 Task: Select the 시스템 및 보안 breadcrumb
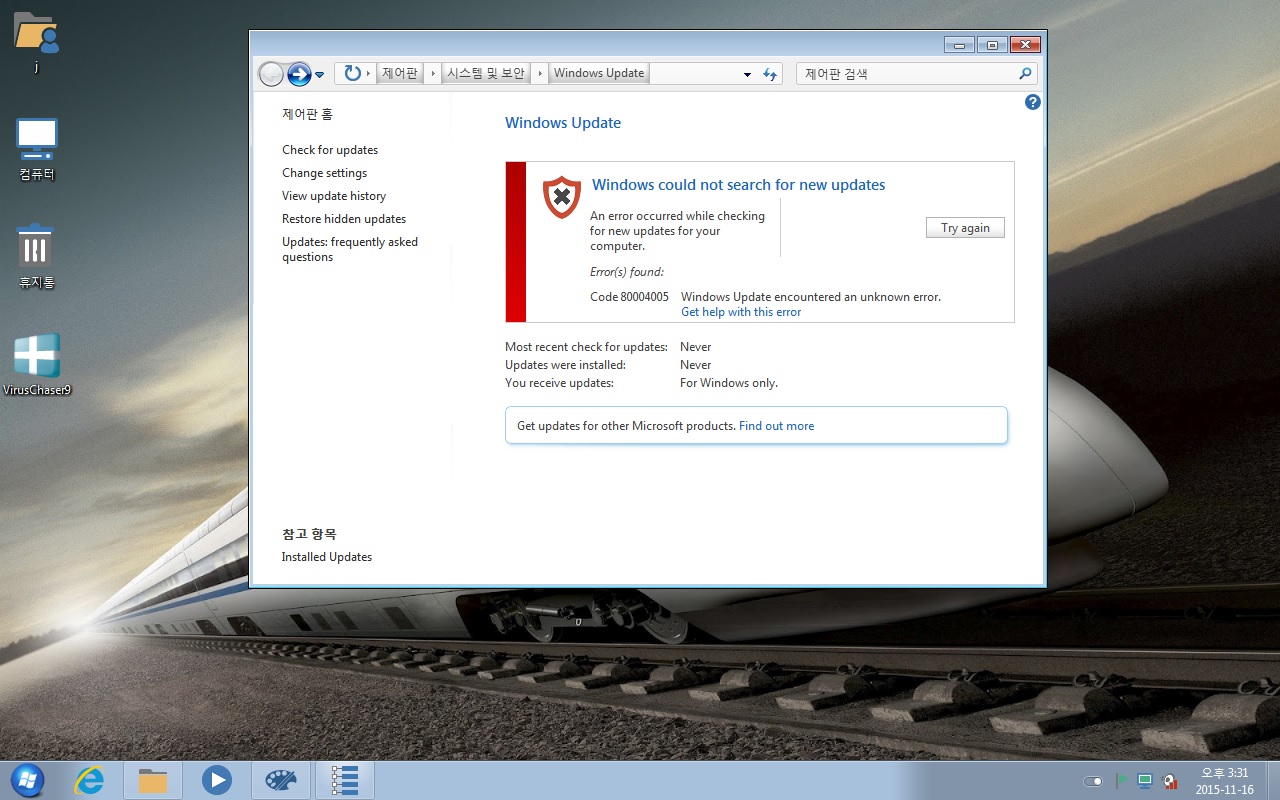tap(486, 73)
